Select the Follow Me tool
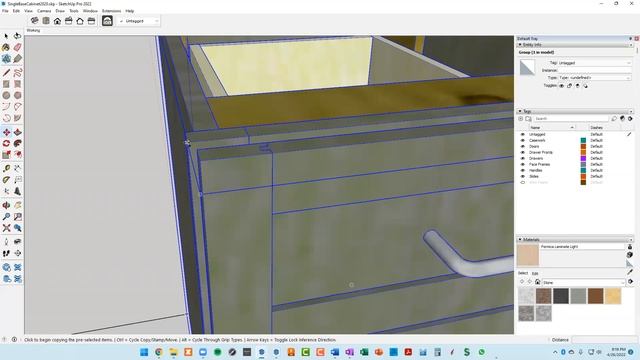640x360 pixels. click(18, 144)
